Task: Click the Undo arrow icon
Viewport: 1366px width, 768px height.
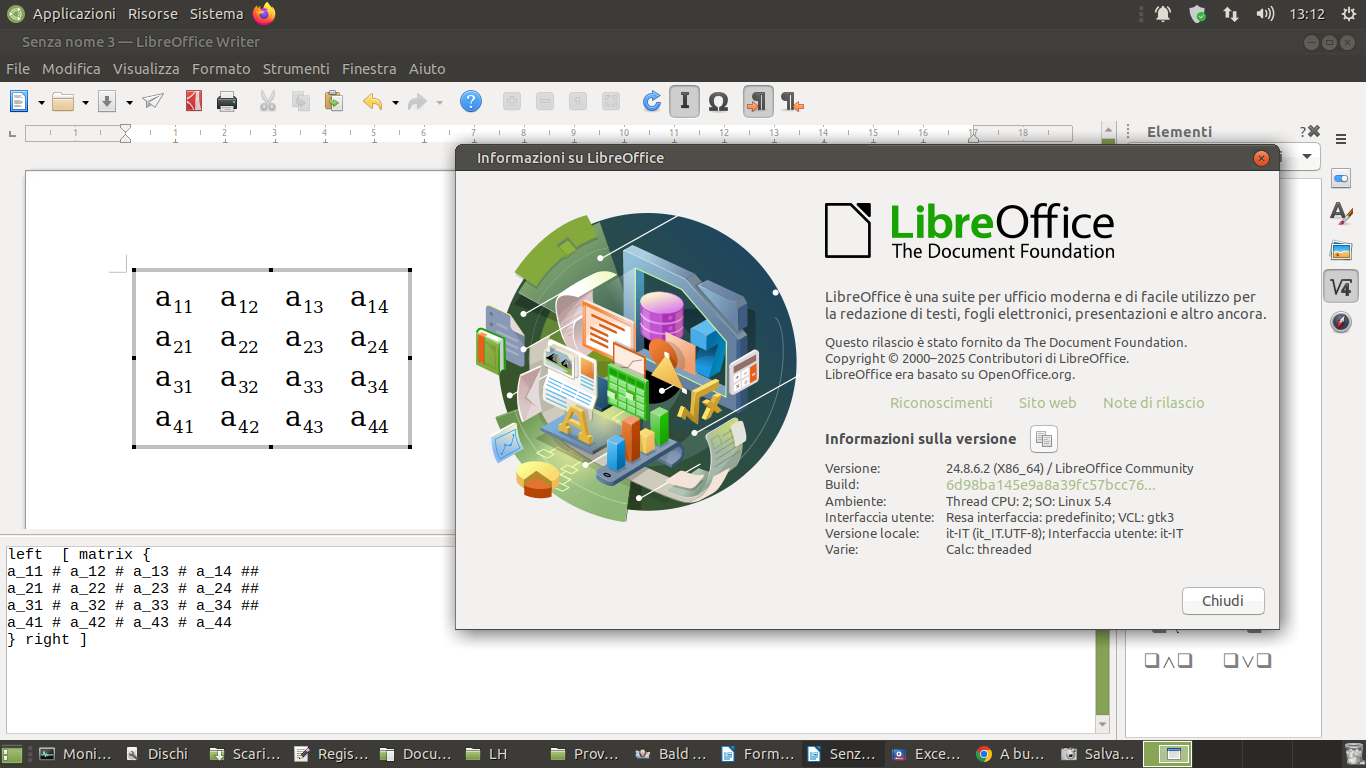Action: tap(373, 101)
